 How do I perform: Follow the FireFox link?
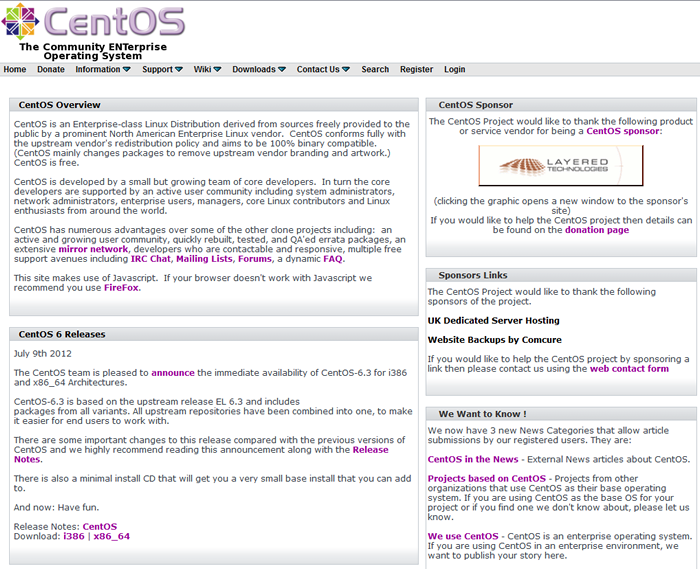121,288
